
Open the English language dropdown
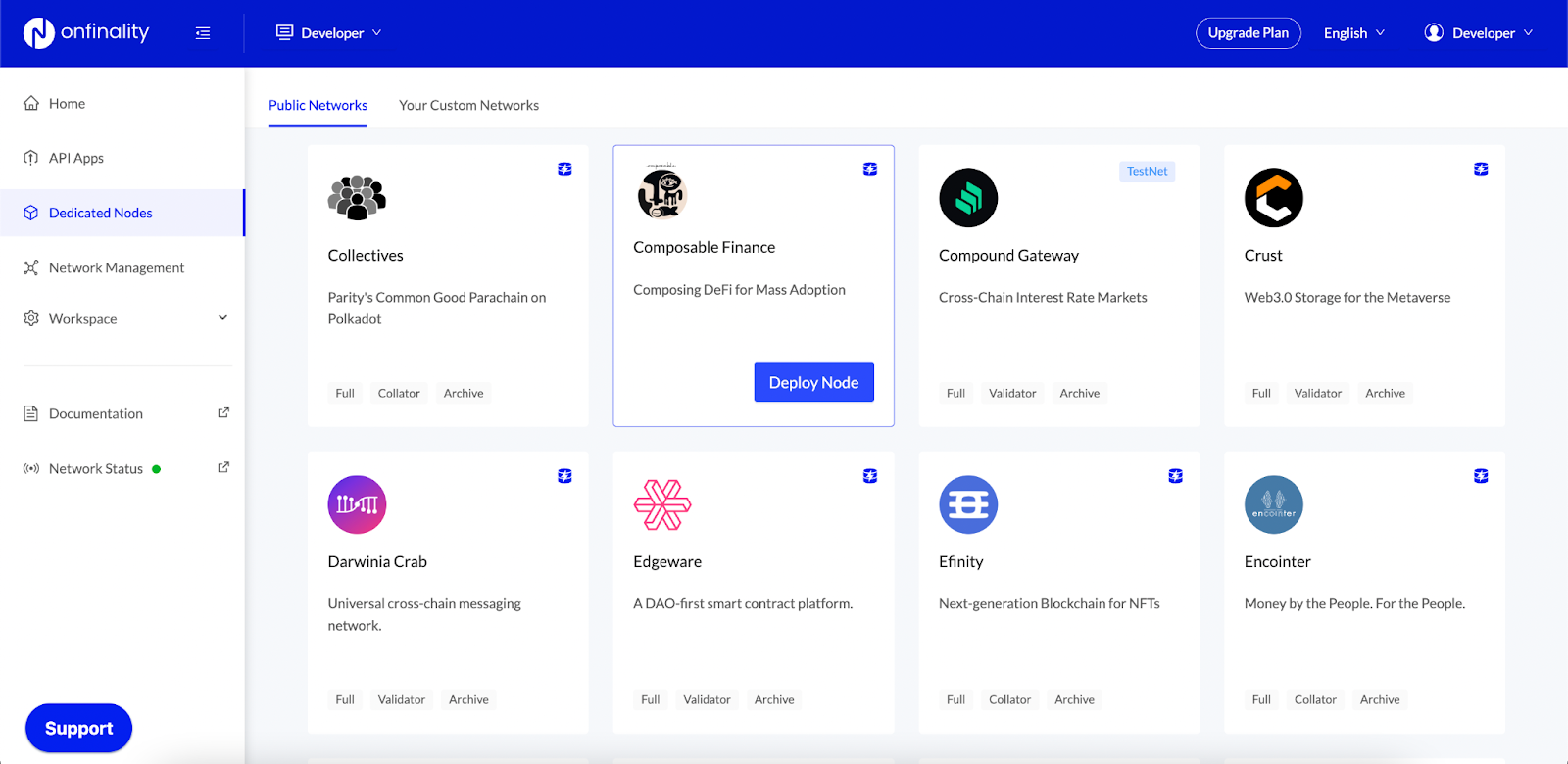click(1354, 33)
